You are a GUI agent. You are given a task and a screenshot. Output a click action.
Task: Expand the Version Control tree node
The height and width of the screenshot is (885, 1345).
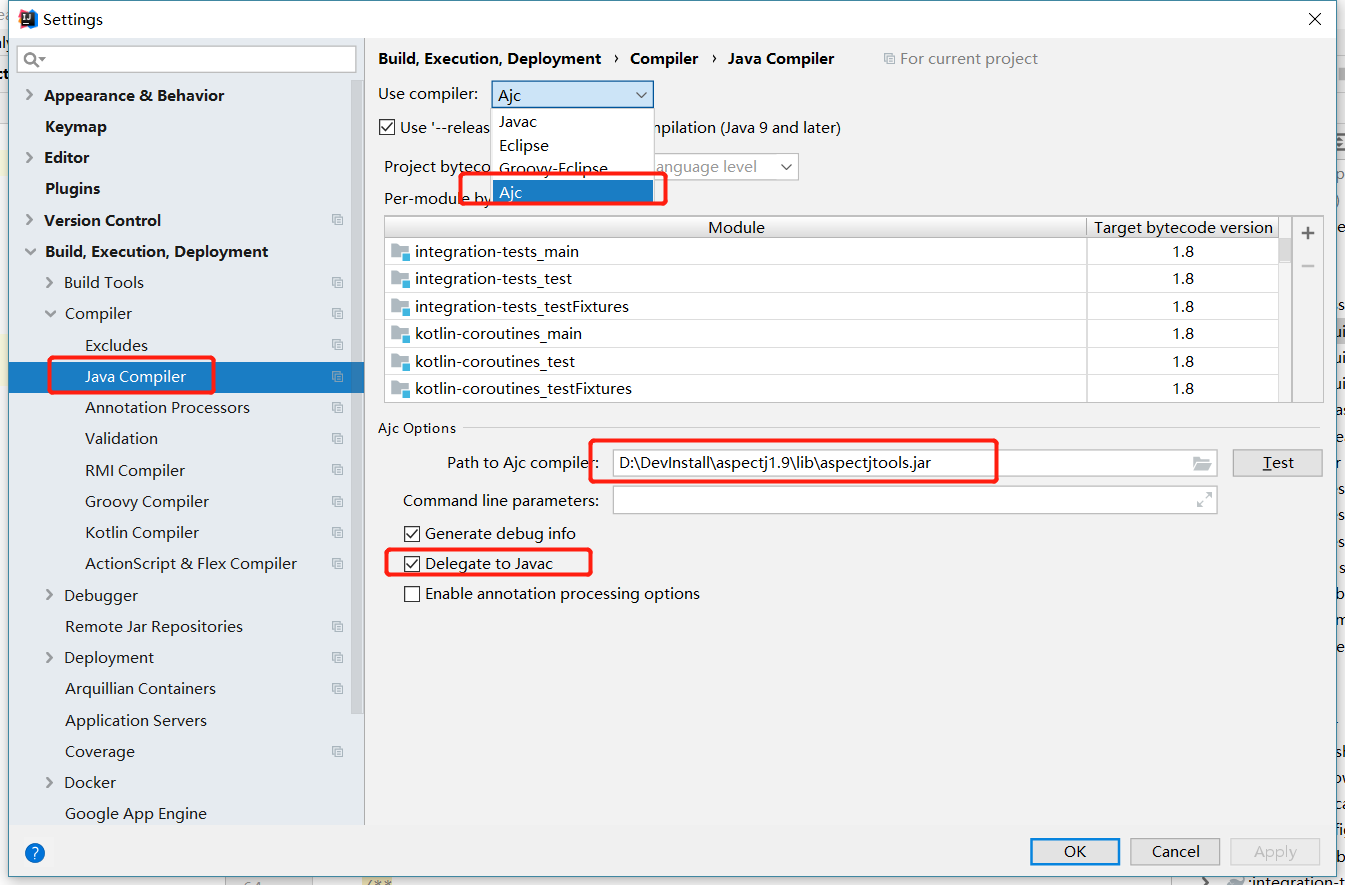pos(30,221)
